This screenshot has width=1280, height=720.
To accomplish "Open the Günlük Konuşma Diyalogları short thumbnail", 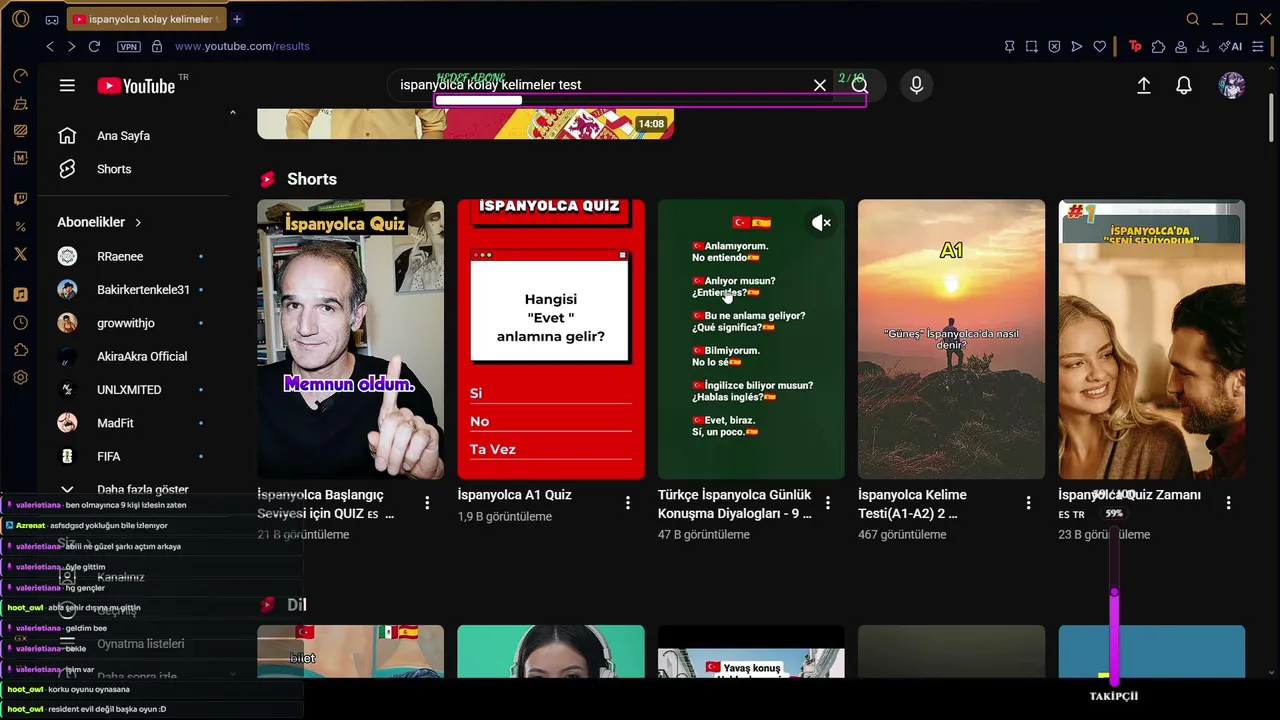I will [x=751, y=339].
